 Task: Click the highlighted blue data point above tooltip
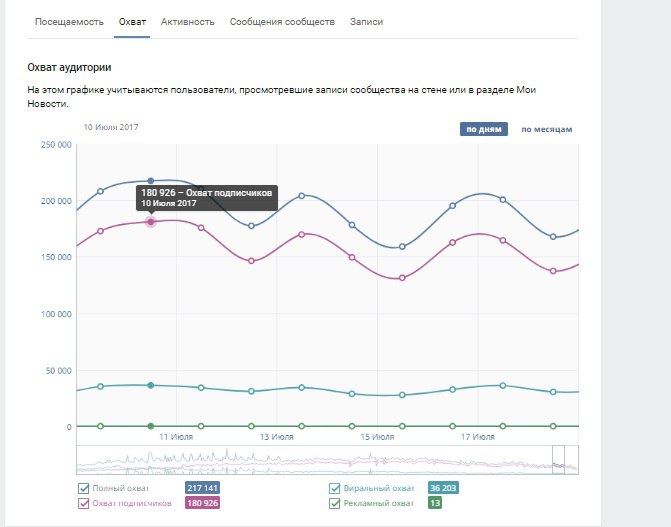tap(151, 181)
